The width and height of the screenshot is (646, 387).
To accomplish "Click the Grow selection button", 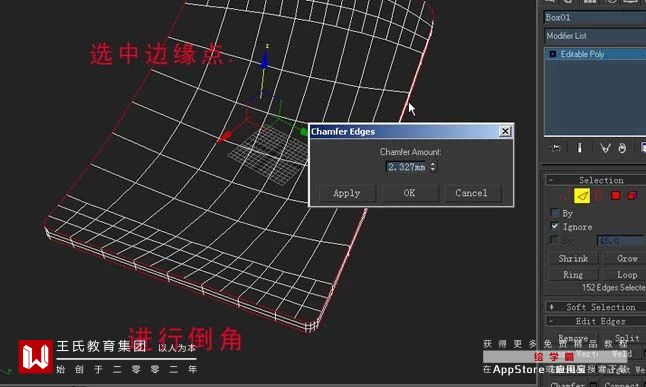I will click(x=624, y=258).
